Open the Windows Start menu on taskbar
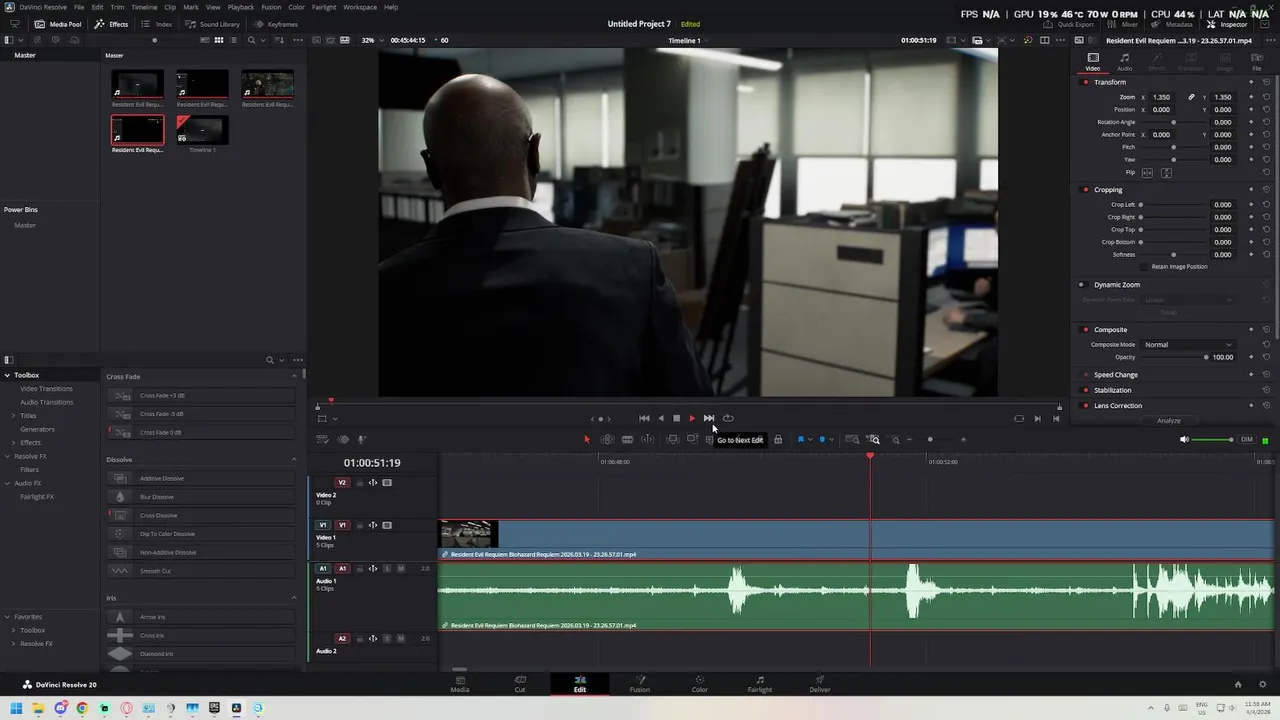This screenshot has height=720, width=1280. pyautogui.click(x=16, y=708)
